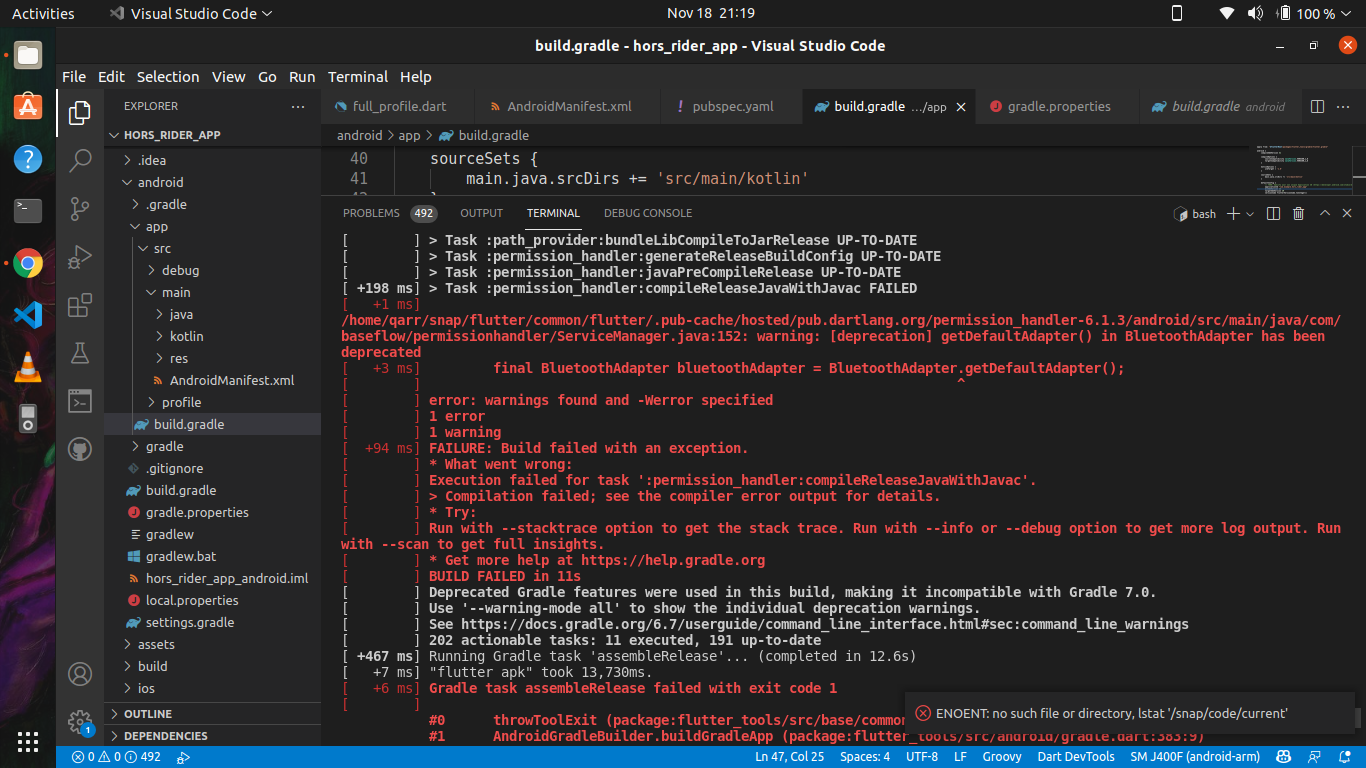Open Google Chrome from the dock
Viewport: 1366px width, 768px height.
[28, 264]
